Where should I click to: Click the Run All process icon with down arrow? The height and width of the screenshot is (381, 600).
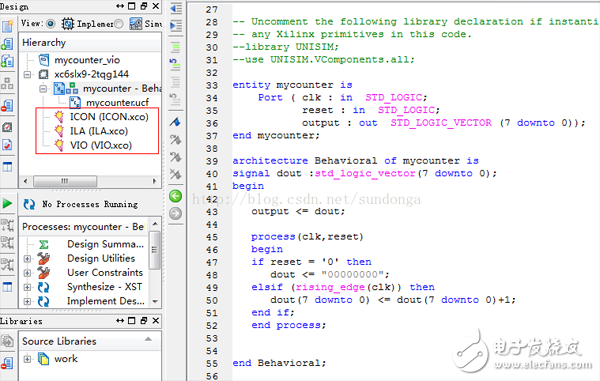(x=7, y=226)
